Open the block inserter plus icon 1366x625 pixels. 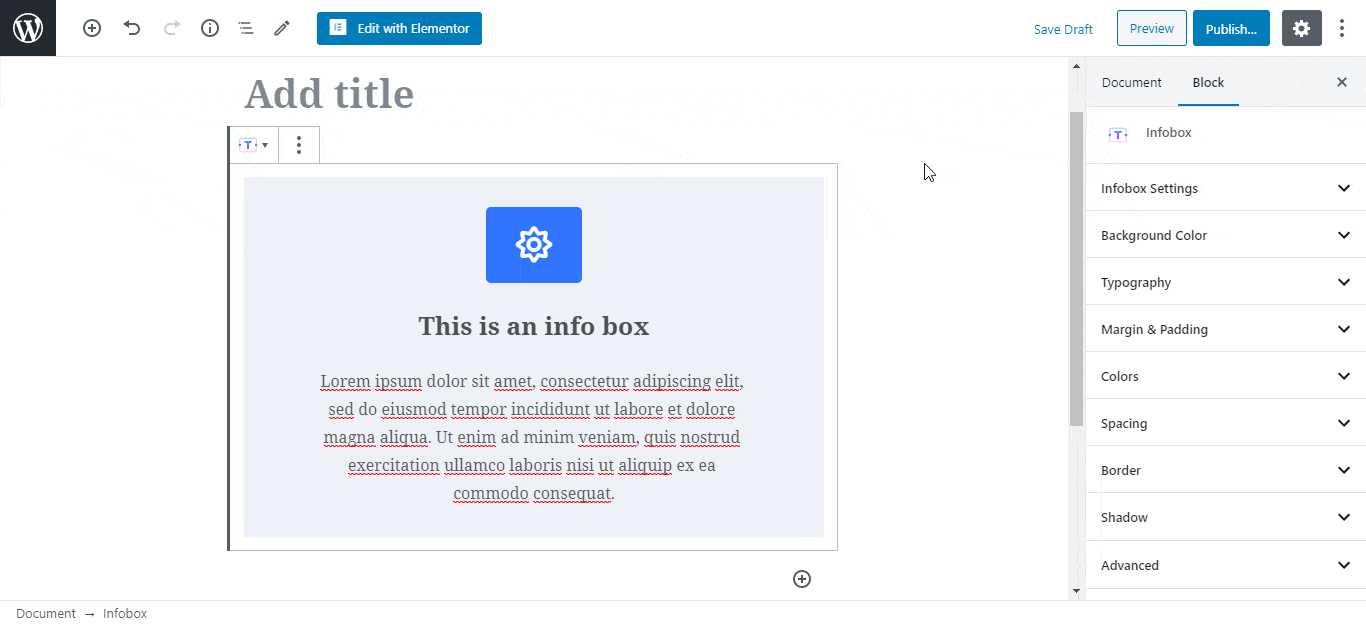pyautogui.click(x=91, y=28)
